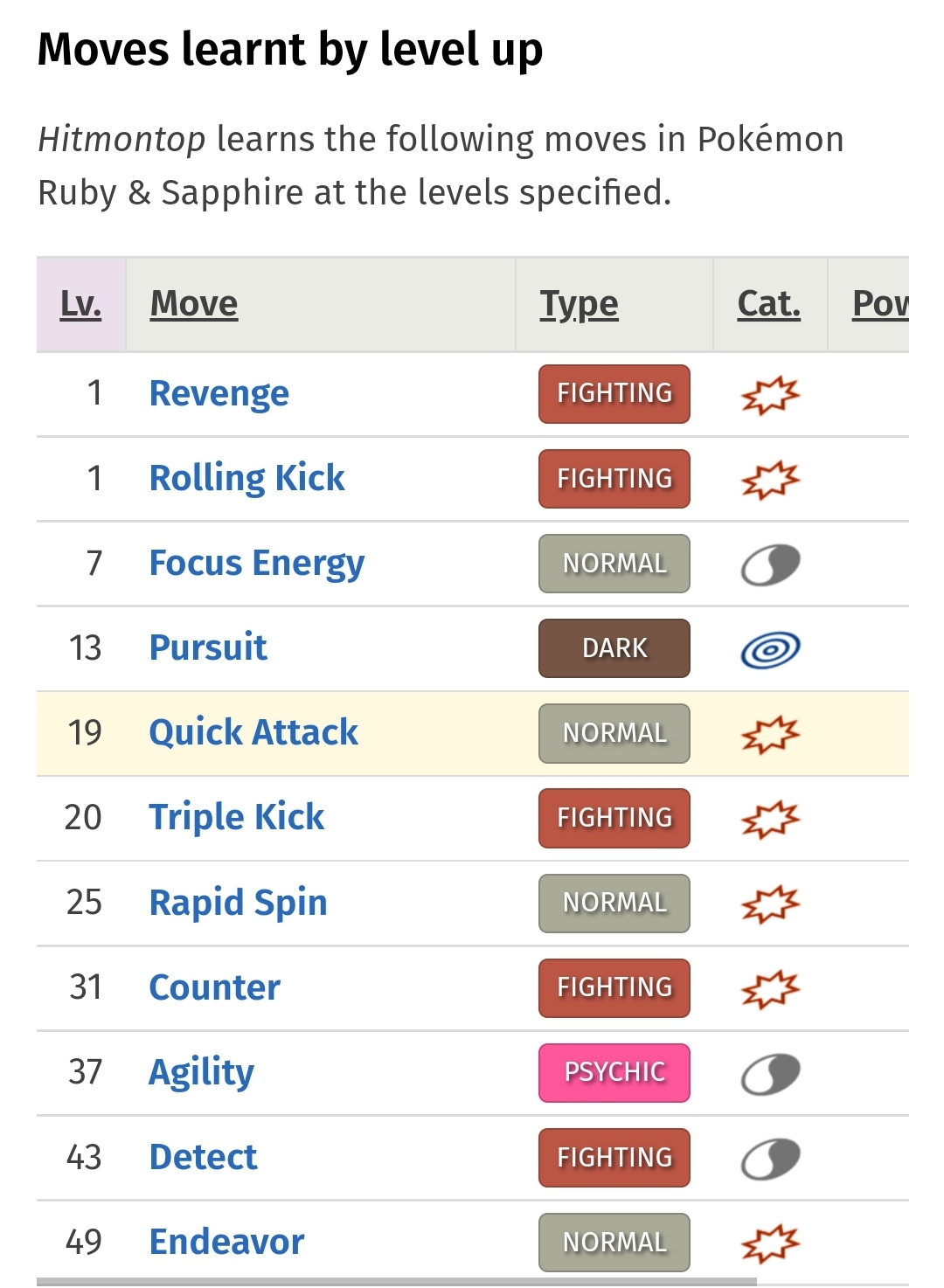Click the FIGHTING type badge next to Detect
This screenshot has width=944, height=1288.
[614, 1158]
